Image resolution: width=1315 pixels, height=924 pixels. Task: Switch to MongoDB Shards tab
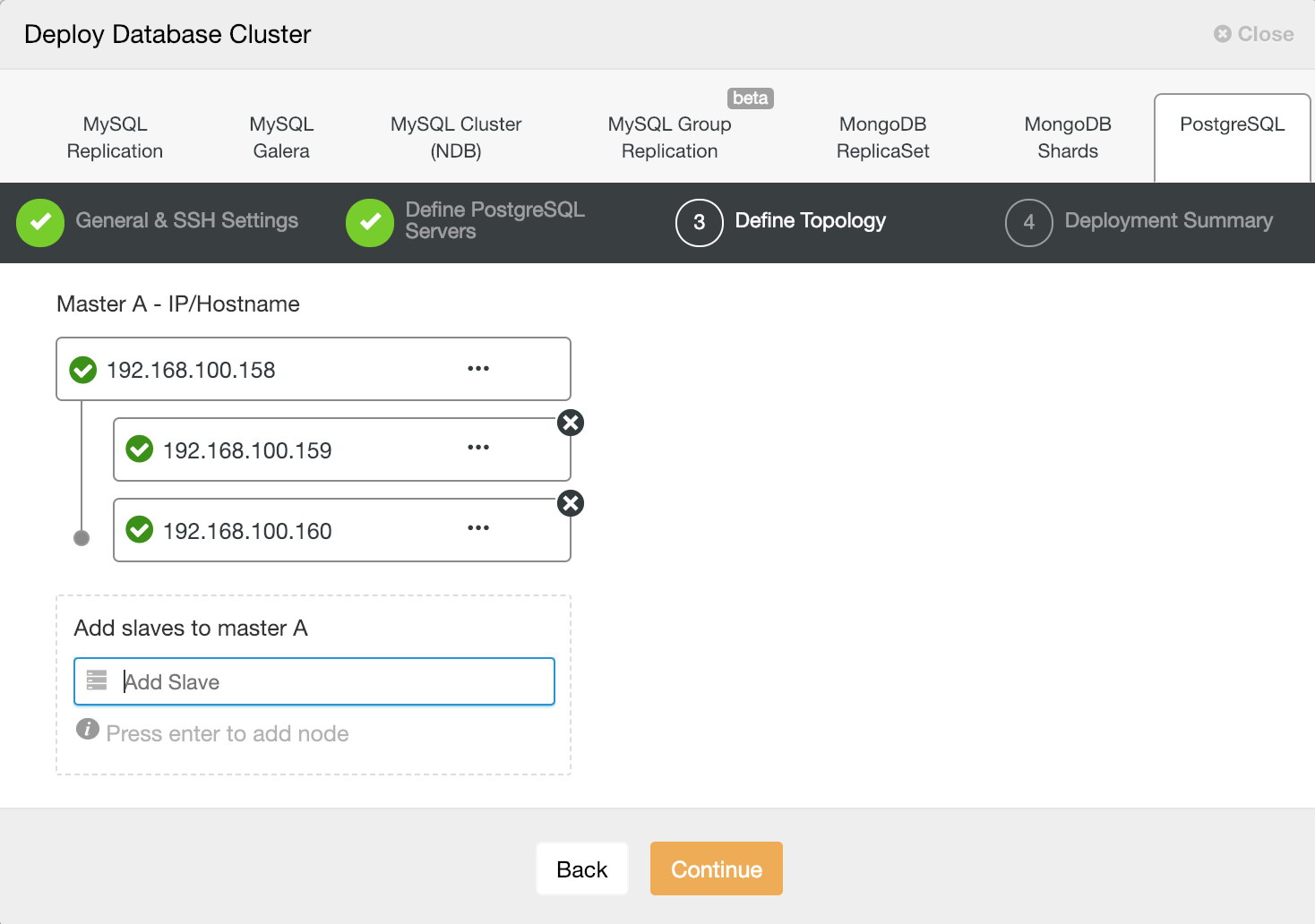(1068, 137)
